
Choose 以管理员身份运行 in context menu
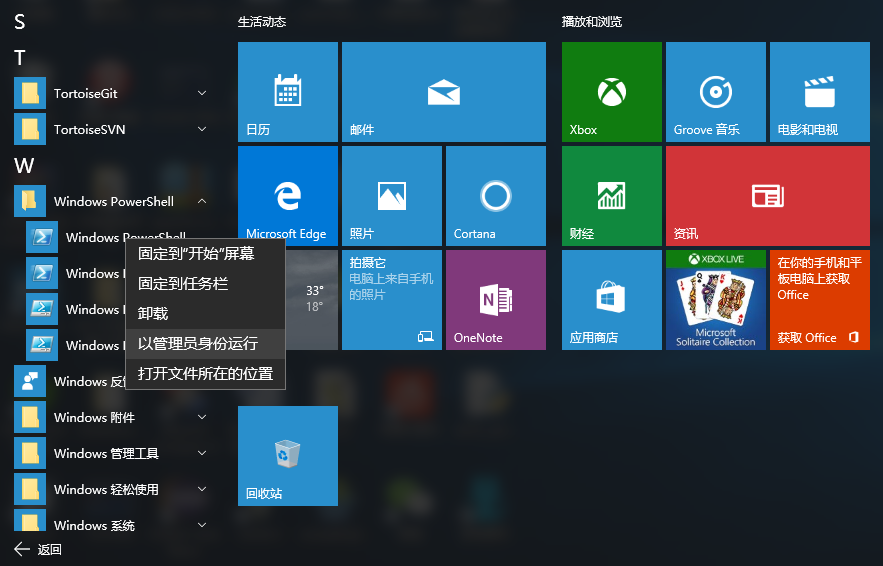pyautogui.click(x=205, y=344)
